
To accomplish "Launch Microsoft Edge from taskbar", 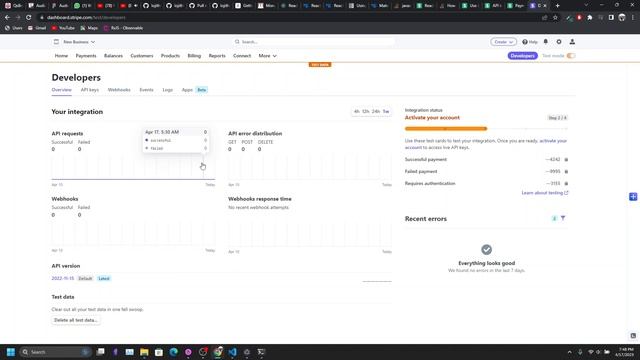I will pyautogui.click(x=173, y=352).
